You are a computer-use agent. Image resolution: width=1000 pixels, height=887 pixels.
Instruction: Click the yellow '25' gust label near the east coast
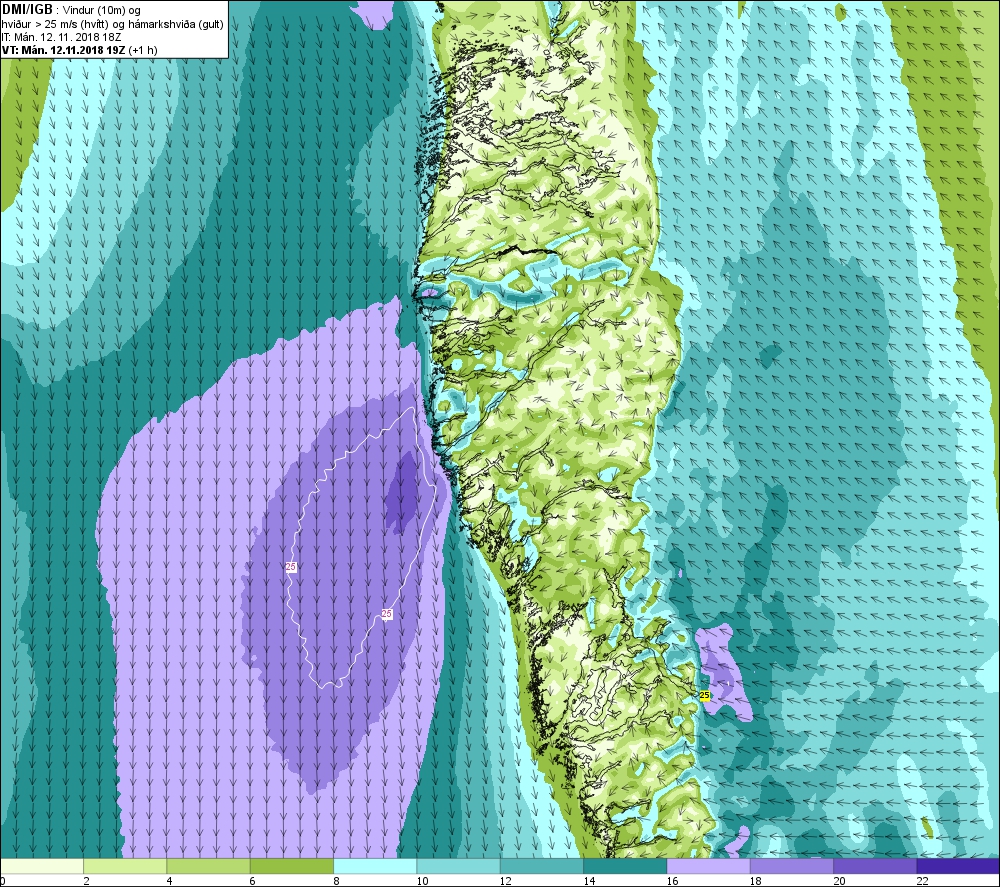pyautogui.click(x=705, y=695)
